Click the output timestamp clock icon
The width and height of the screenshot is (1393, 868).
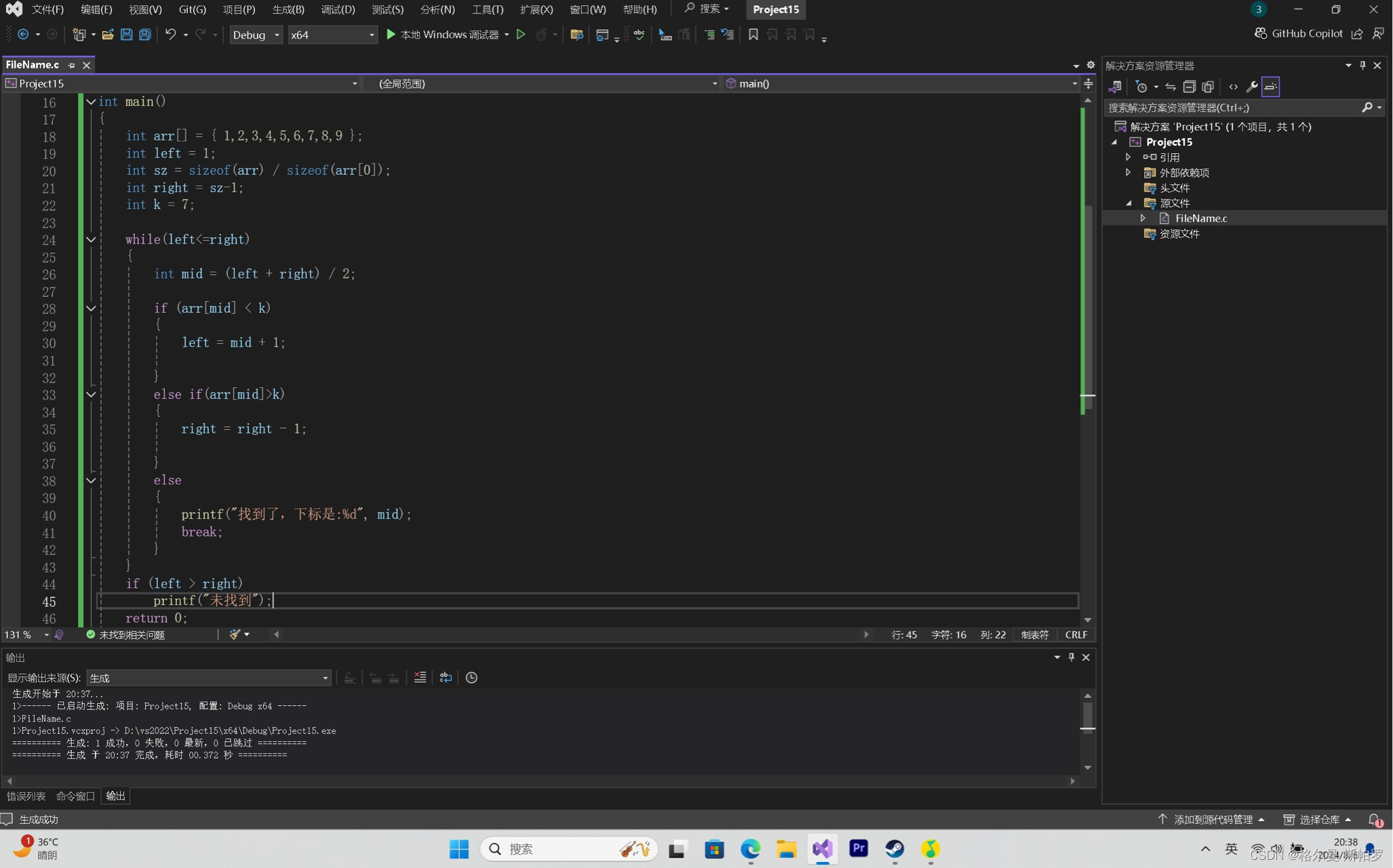(471, 677)
